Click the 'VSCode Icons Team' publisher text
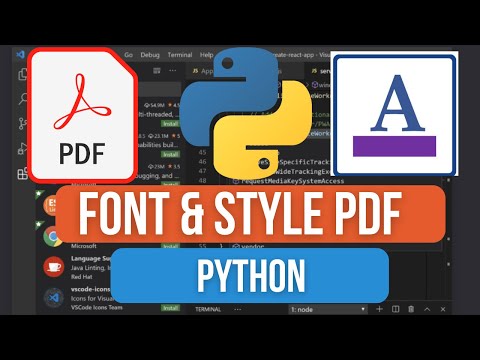 point(97,307)
